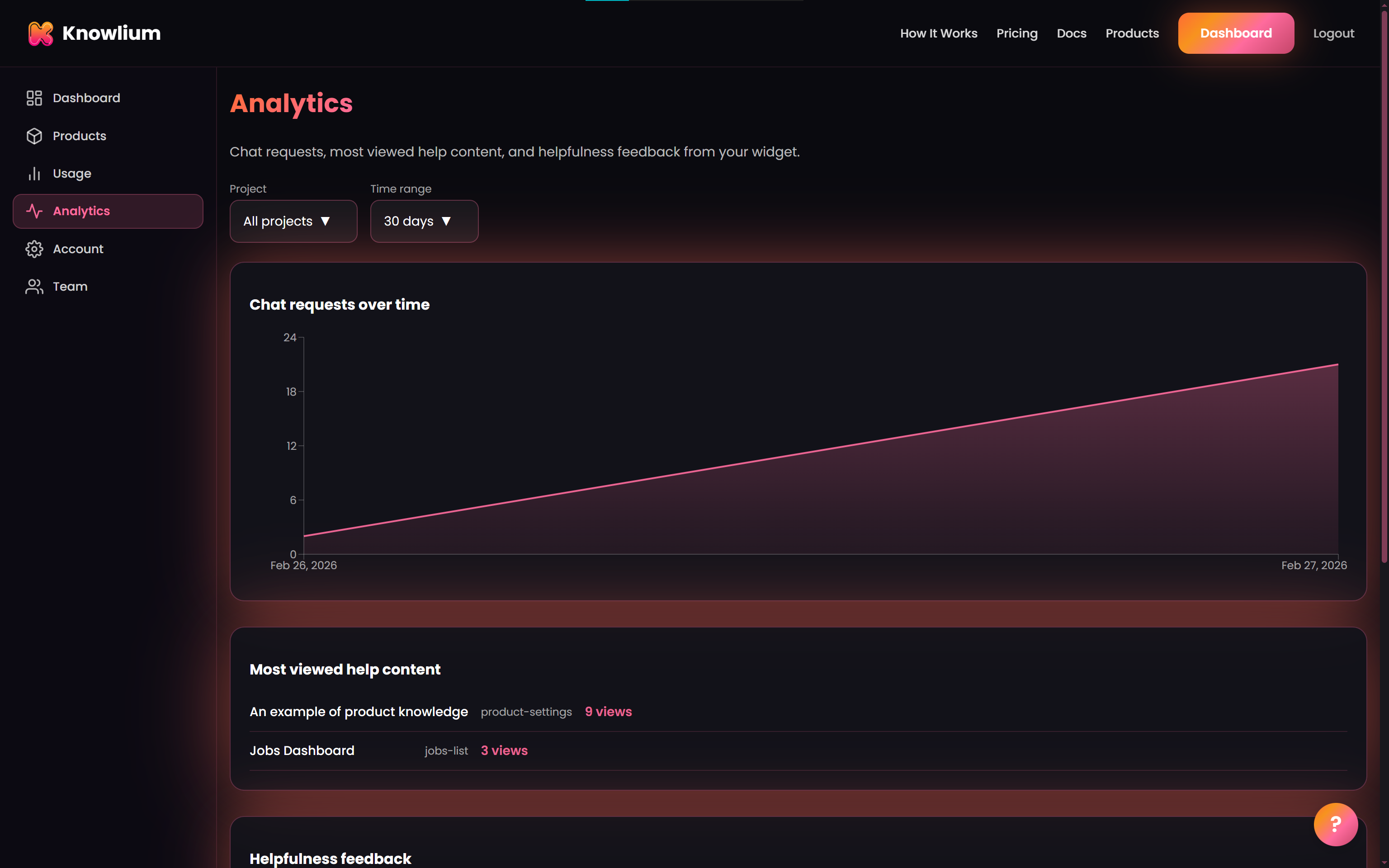Open the Team page via the people icon
The width and height of the screenshot is (1389, 868).
[34, 286]
